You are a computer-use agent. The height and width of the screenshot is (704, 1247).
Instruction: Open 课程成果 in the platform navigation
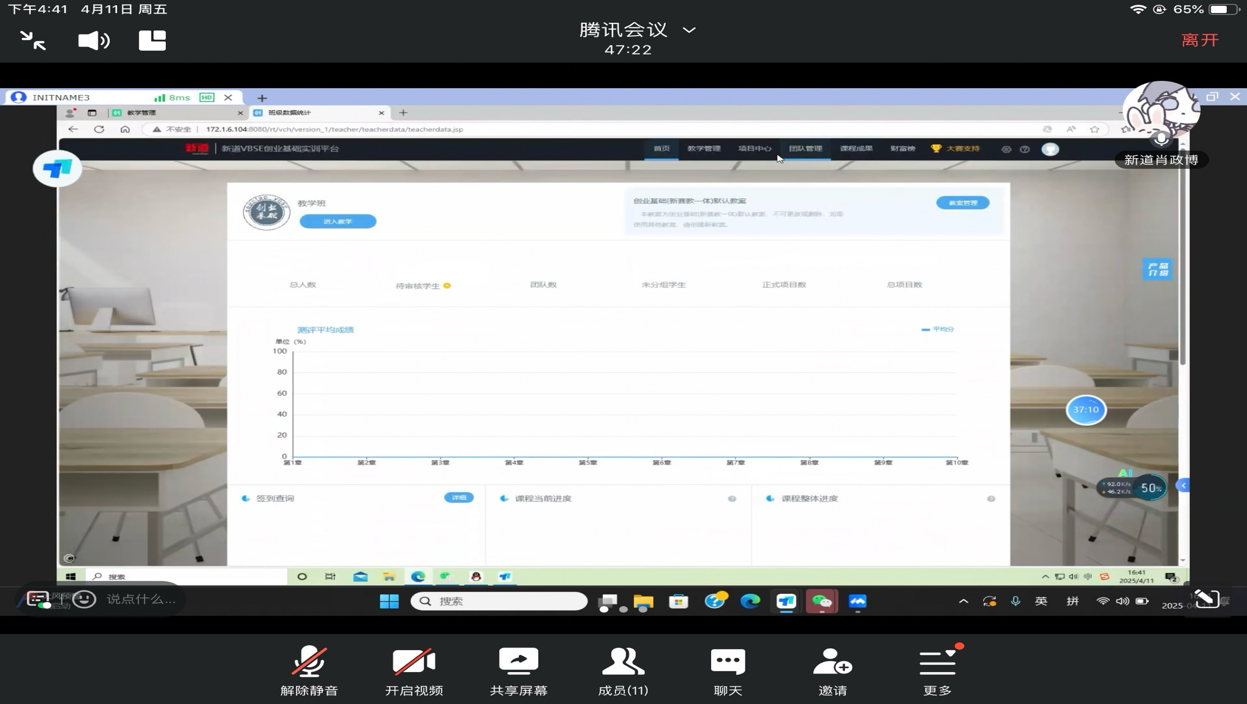[x=856, y=149]
